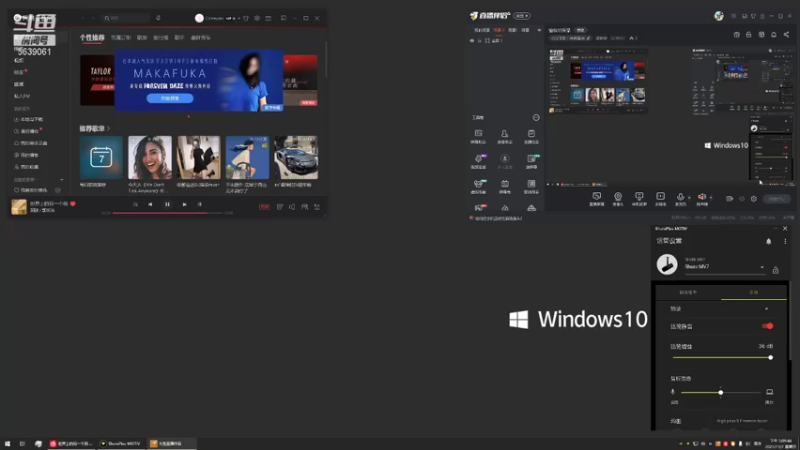
Task: Open the sports car playlist cover
Action: [x=296, y=157]
